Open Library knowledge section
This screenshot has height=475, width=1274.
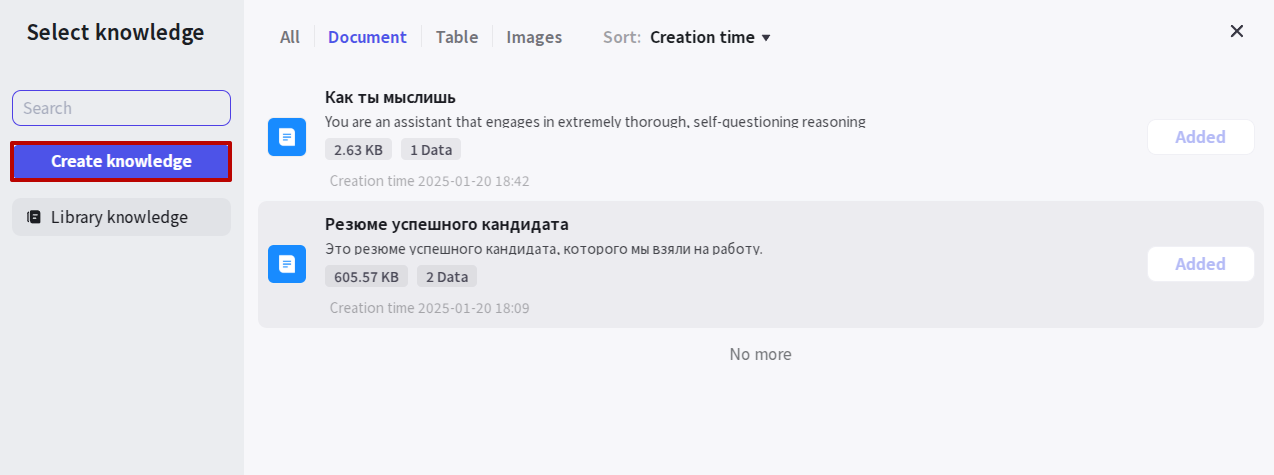pos(121,217)
